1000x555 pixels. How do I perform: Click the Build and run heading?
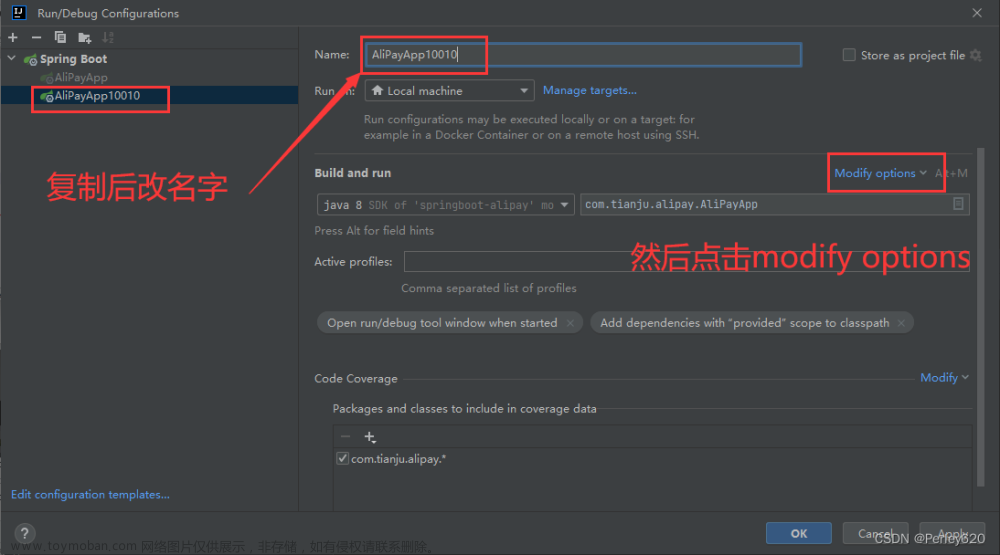tap(353, 173)
